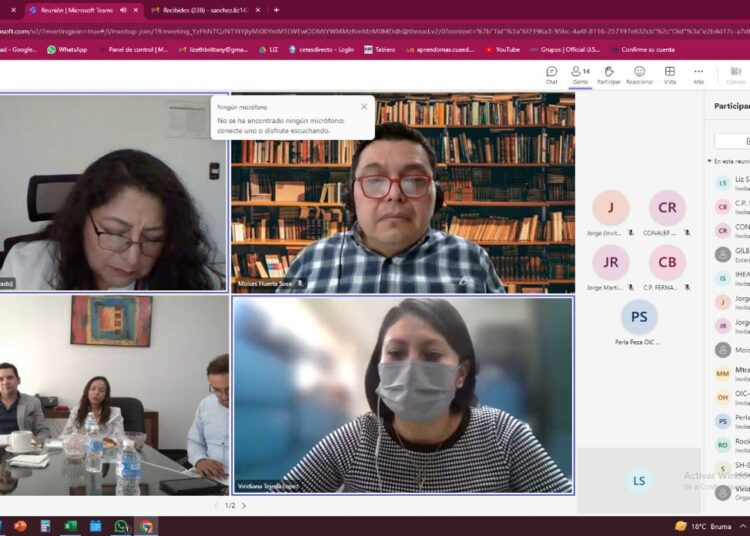
Task: Open the YouTube bookmark
Action: pyautogui.click(x=502, y=49)
